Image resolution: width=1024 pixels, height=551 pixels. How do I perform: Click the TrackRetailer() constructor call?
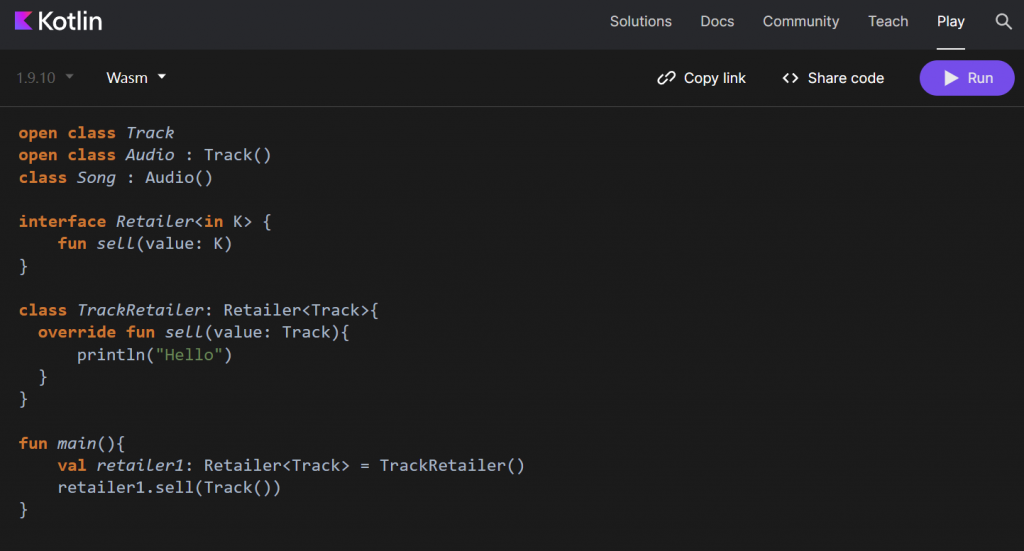[452, 465]
